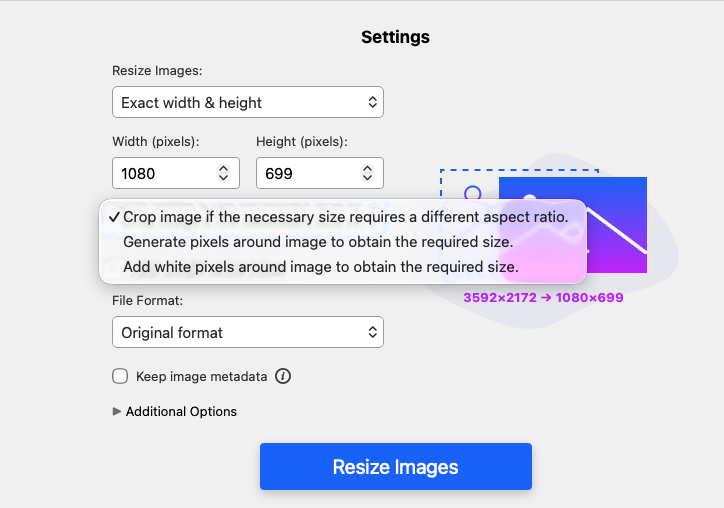Click the 3592×2172 → 1080×699 dimension text
This screenshot has width=724, height=508.
(x=543, y=297)
